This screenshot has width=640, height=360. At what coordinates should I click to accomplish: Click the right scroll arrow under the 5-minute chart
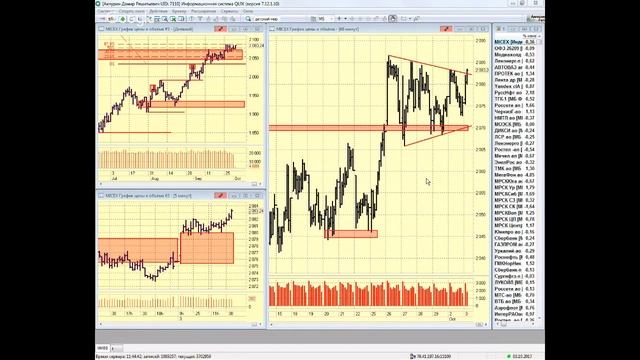(260, 324)
